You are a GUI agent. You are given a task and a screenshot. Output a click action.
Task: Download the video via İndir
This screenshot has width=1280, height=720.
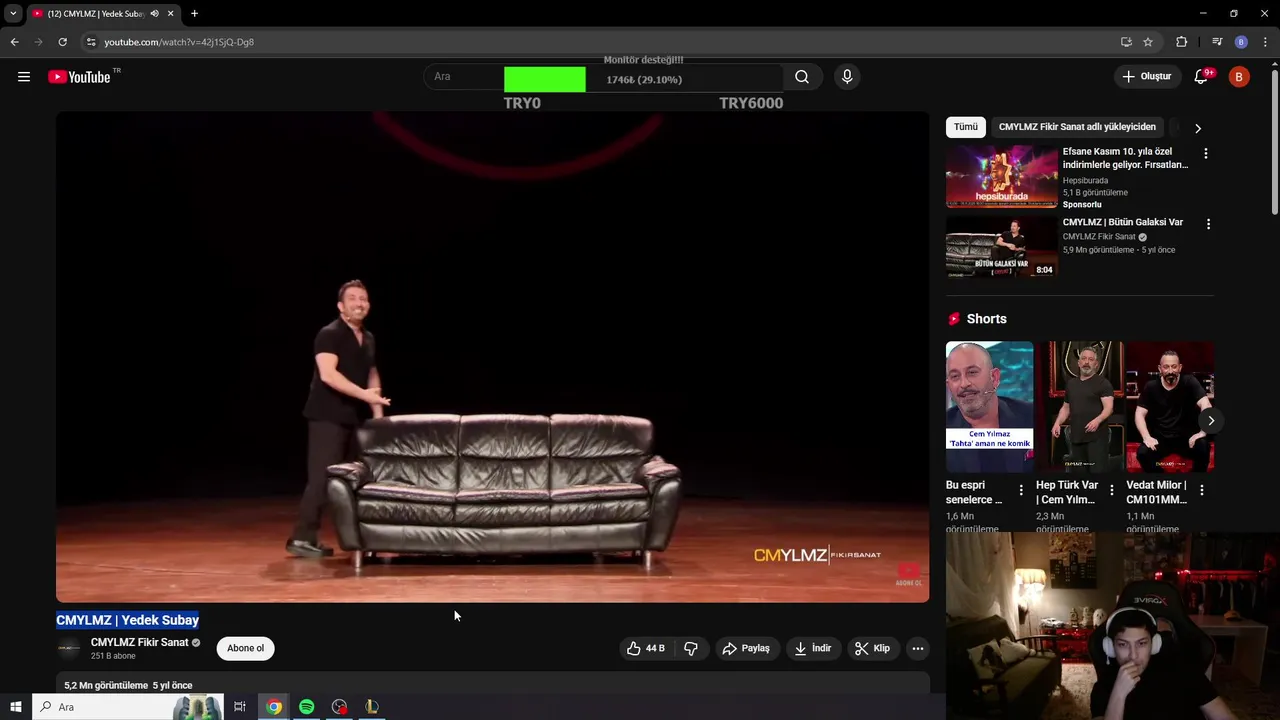(813, 648)
